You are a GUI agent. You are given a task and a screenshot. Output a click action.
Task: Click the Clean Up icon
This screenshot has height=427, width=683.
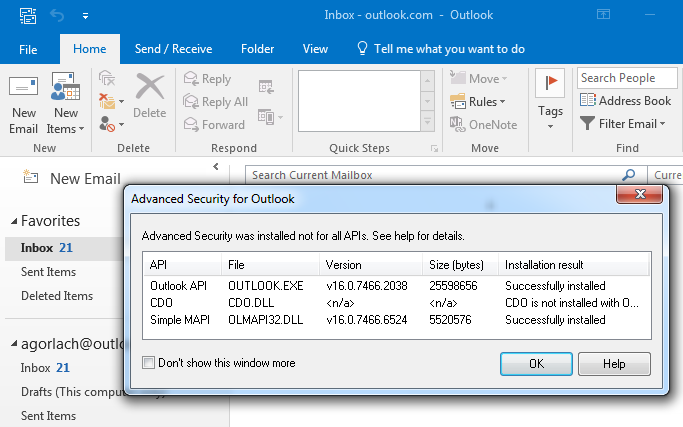(107, 101)
